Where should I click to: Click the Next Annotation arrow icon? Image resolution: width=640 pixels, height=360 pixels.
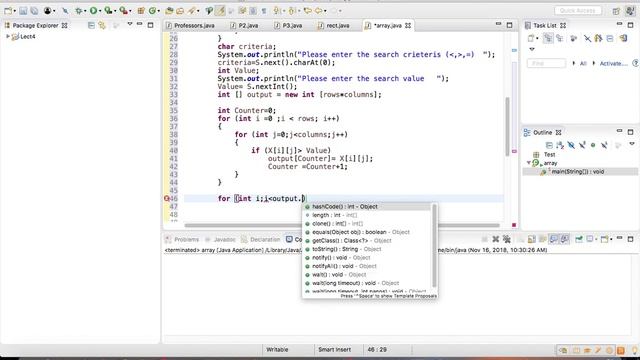tap(277, 11)
